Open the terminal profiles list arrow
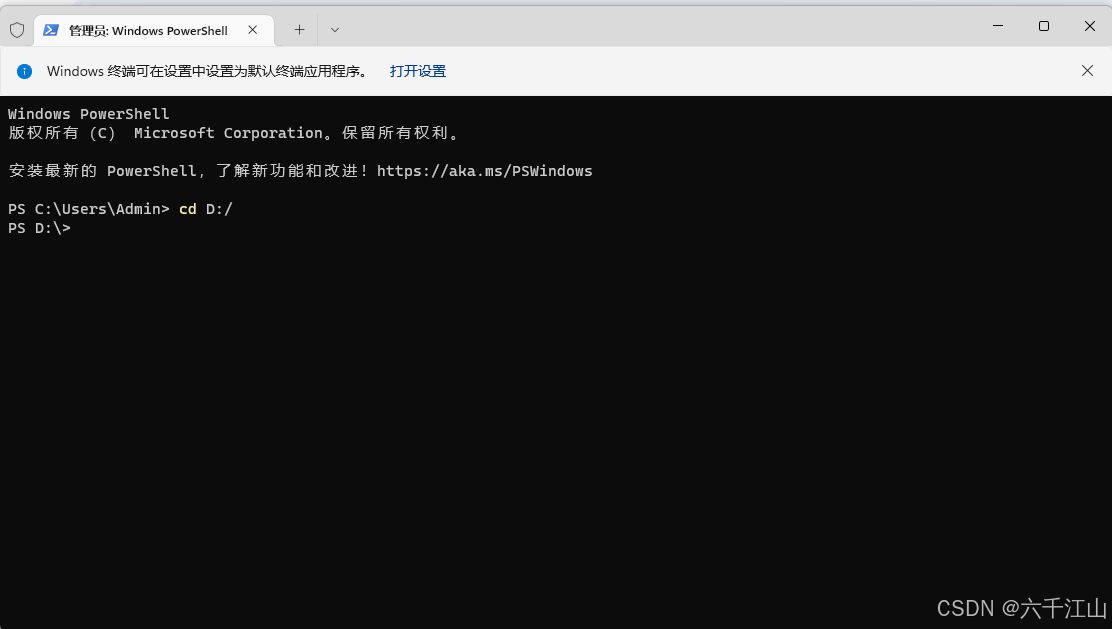Screen dimensions: 1112x629 click(x=334, y=30)
